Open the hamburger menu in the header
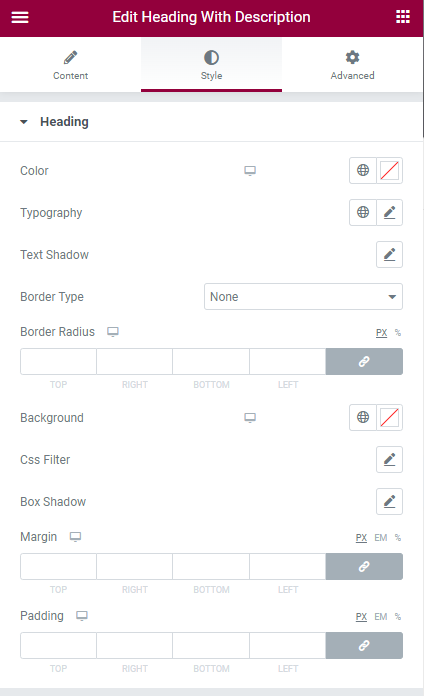This screenshot has height=696, width=424. pyautogui.click(x=20, y=17)
